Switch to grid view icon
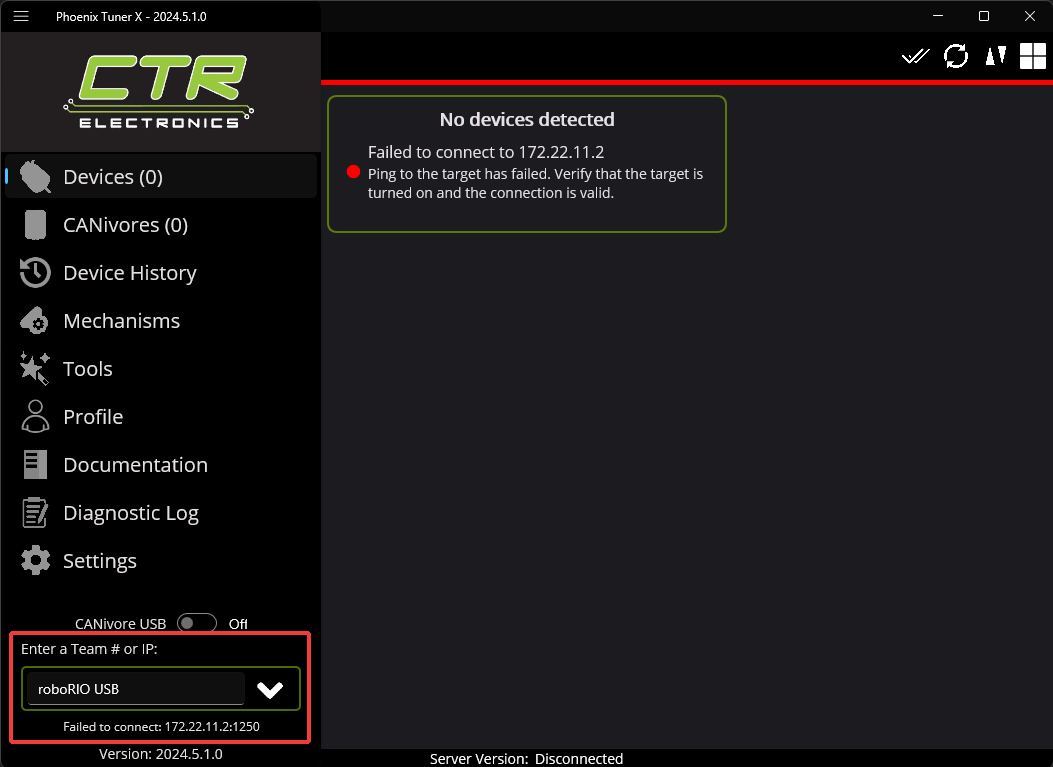This screenshot has height=767, width=1053. (x=1032, y=56)
